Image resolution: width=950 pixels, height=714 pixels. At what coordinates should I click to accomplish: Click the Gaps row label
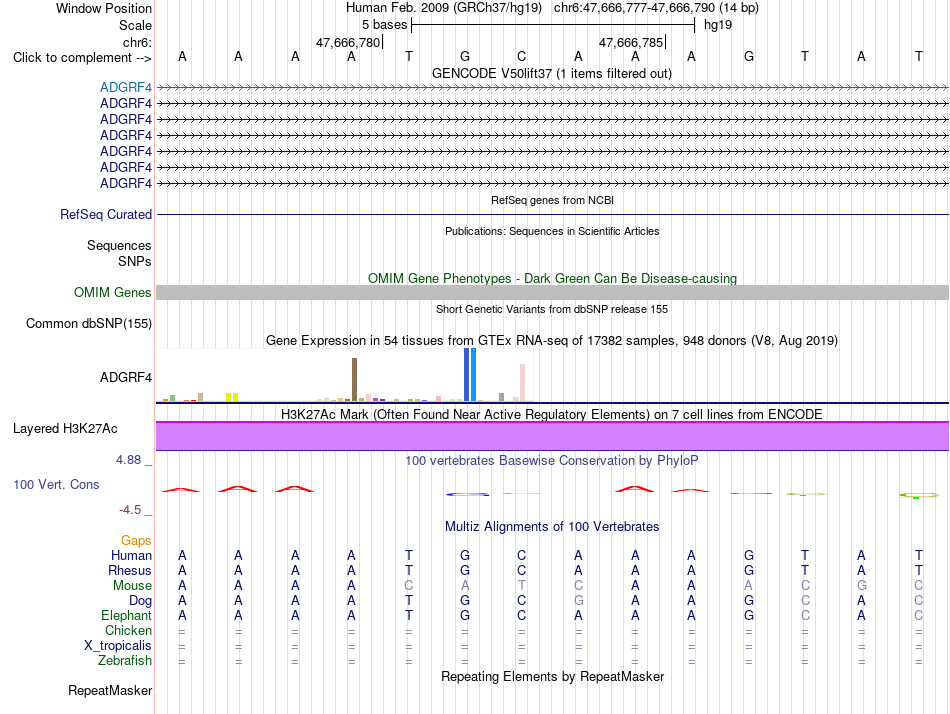(x=136, y=541)
